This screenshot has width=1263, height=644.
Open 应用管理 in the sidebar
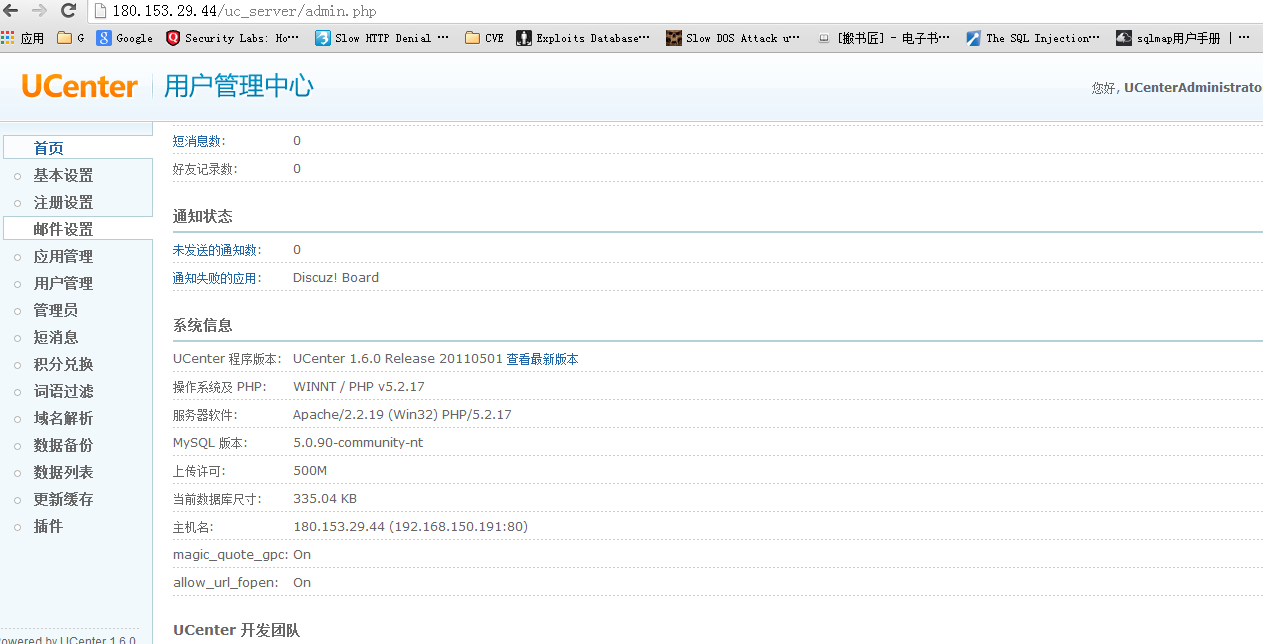coord(63,256)
